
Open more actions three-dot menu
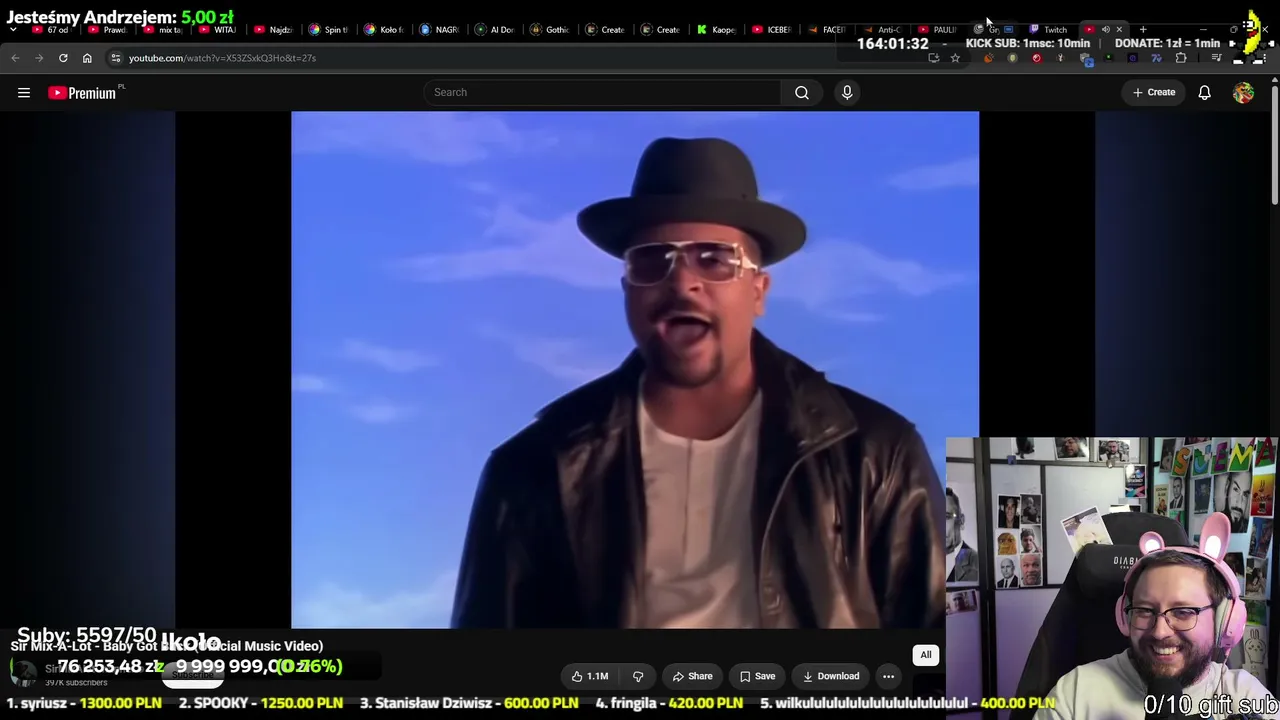[888, 676]
